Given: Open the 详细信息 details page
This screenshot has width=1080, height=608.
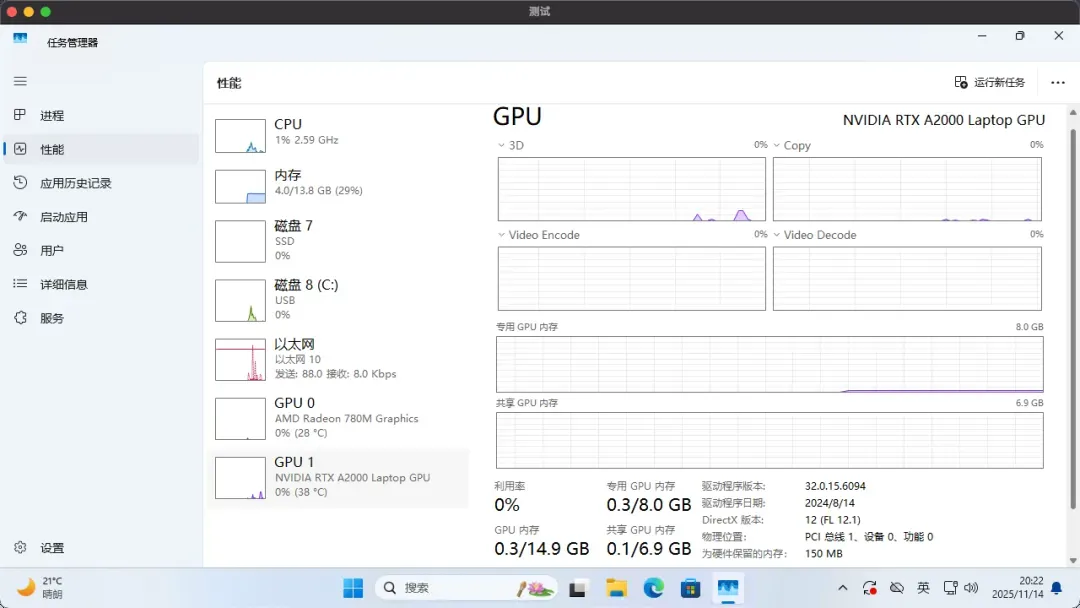Looking at the screenshot, I should (x=64, y=285).
